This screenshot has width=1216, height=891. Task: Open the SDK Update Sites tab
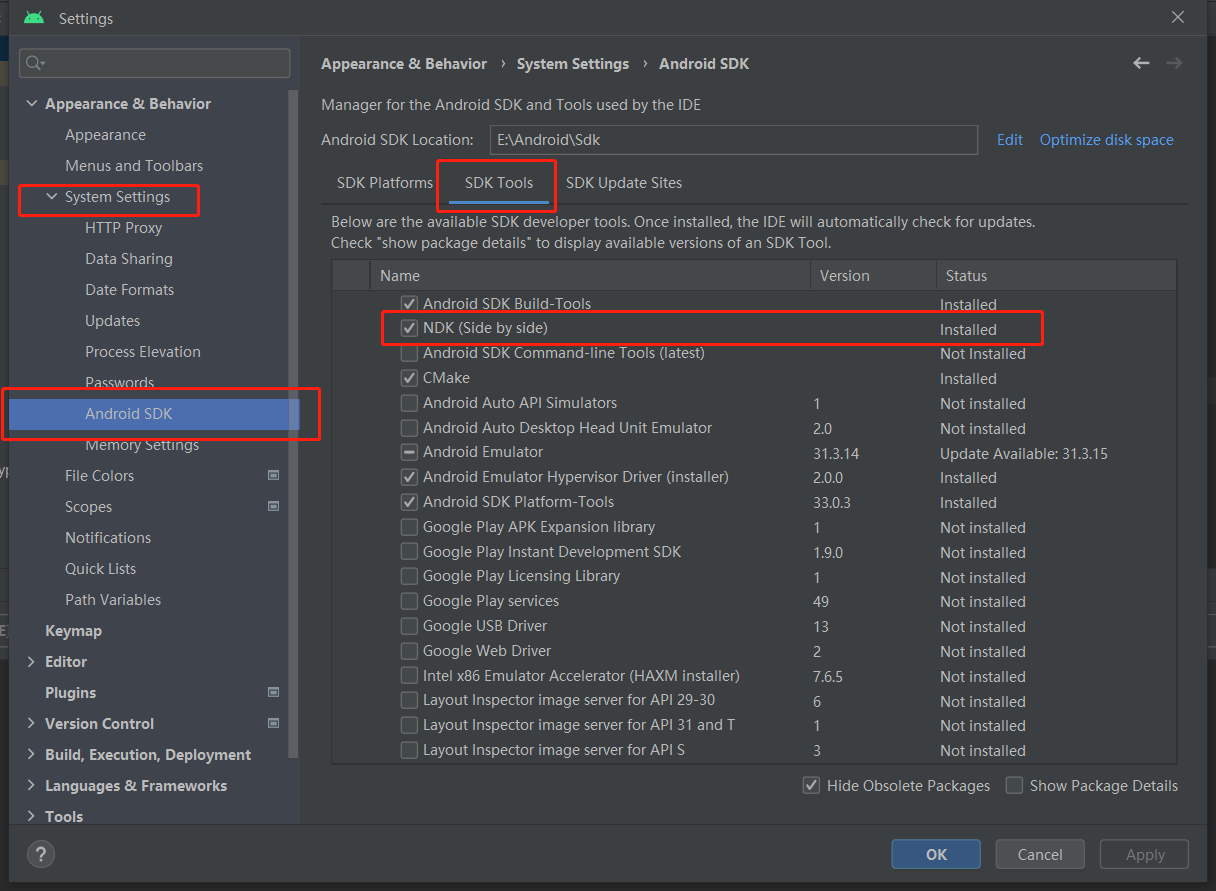pyautogui.click(x=624, y=183)
